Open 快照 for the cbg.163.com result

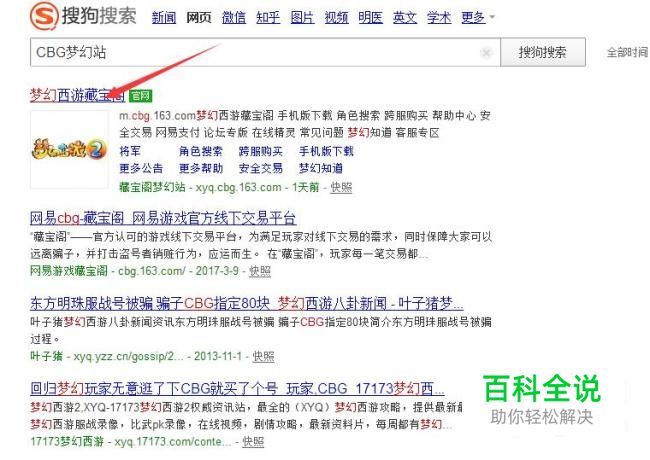point(260,271)
